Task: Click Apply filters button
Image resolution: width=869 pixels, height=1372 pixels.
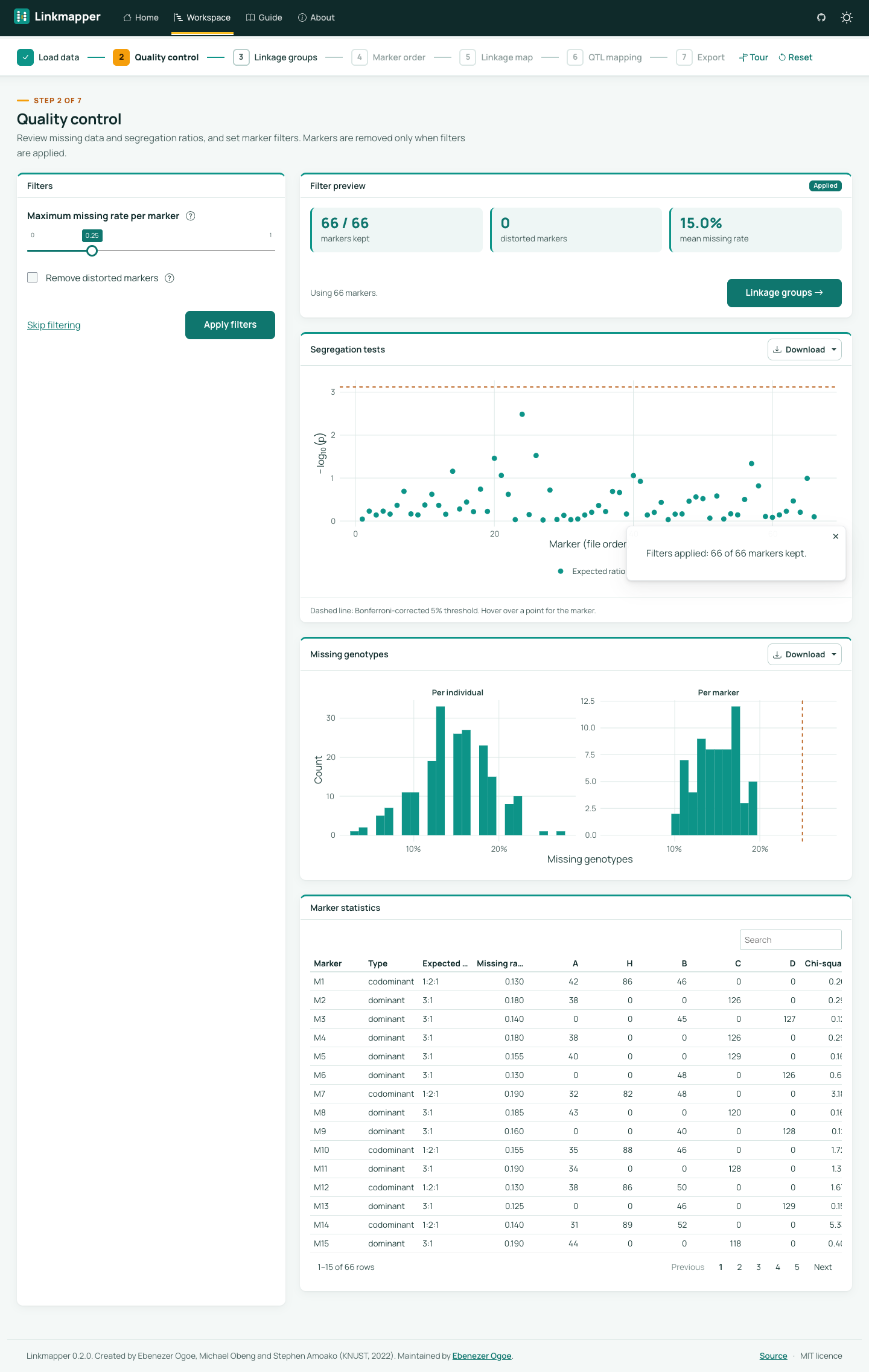Action: click(x=230, y=325)
